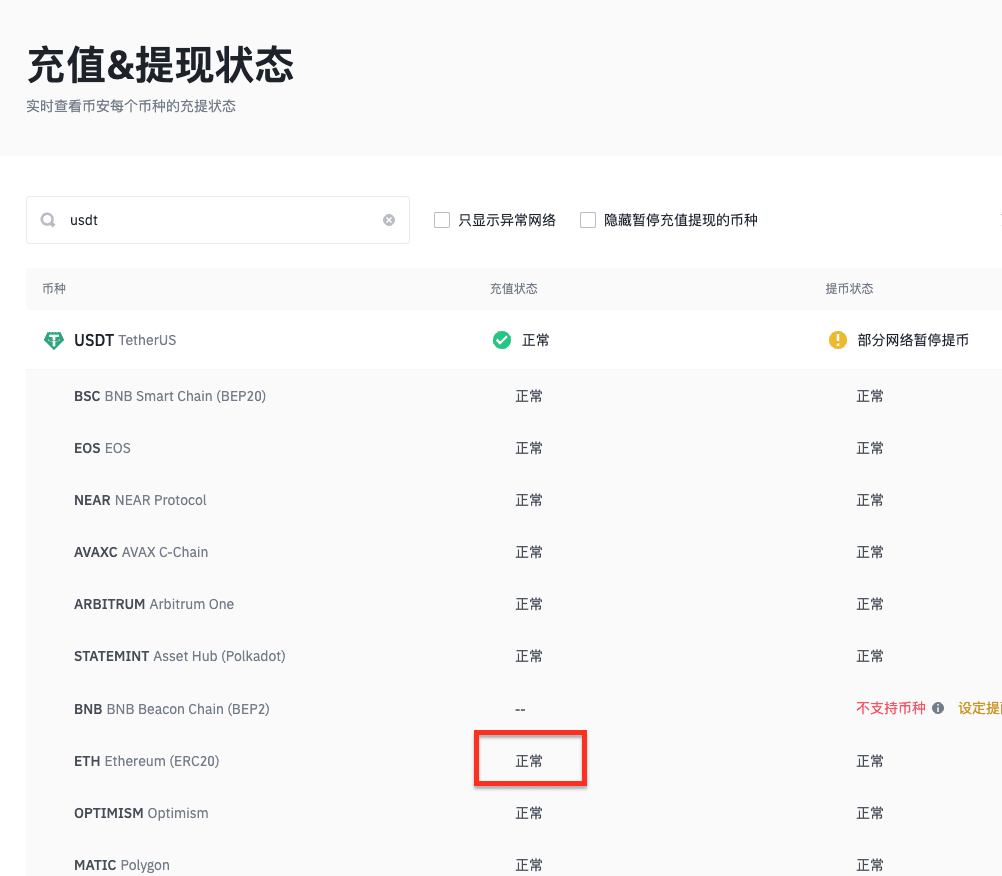The height and width of the screenshot is (876, 1002).
Task: Open info icon beside 不支持币种
Action: (938, 708)
